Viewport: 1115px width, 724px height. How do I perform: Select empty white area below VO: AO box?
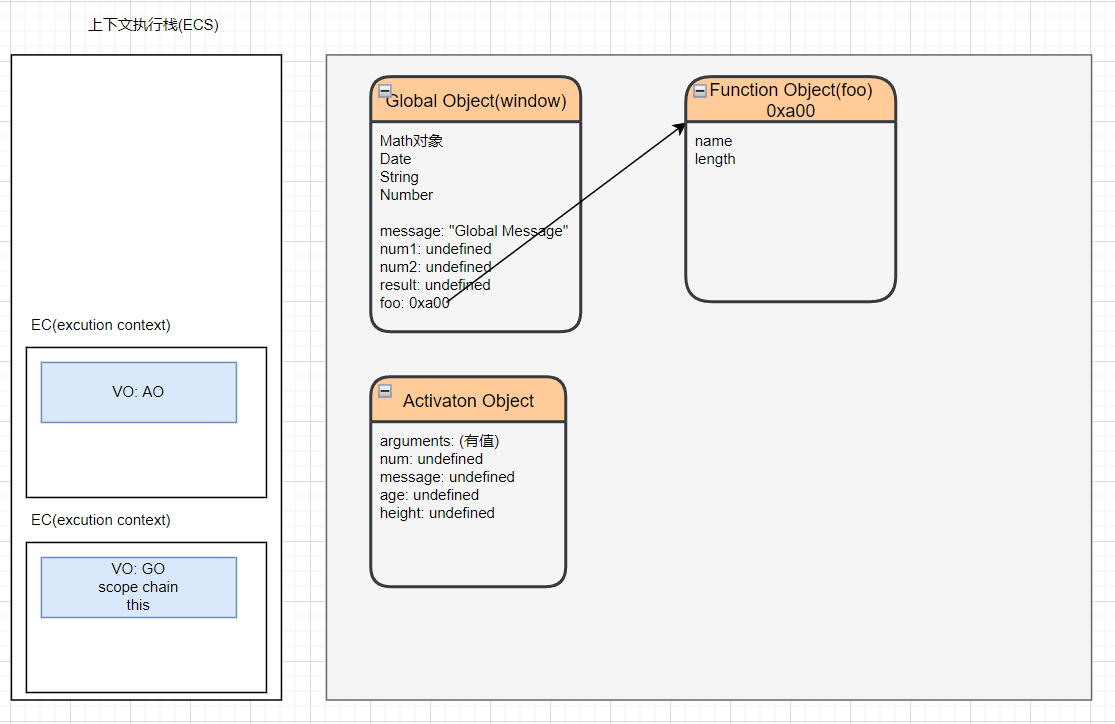[146, 460]
